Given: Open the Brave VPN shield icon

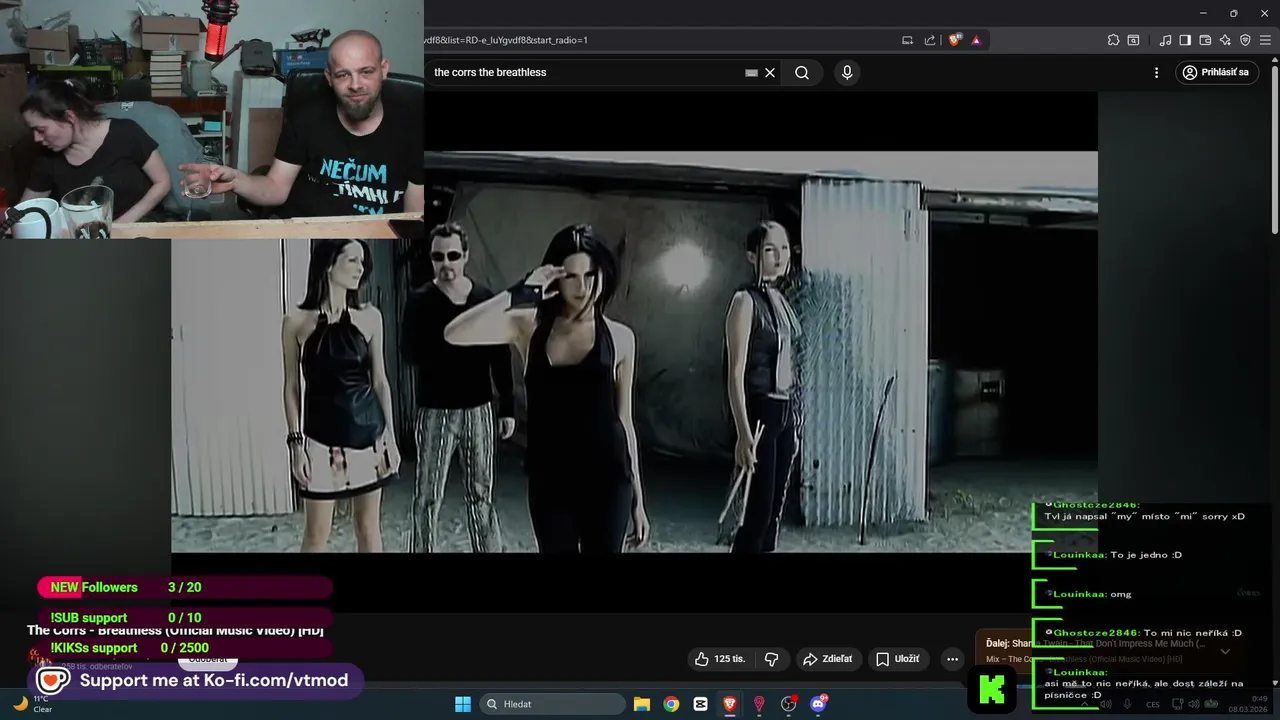Looking at the screenshot, I should (1245, 40).
